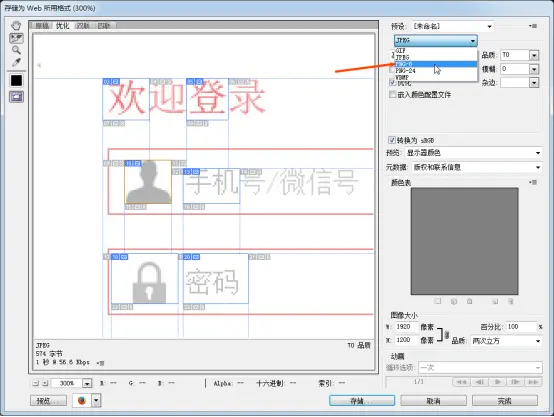The width and height of the screenshot is (554, 417).
Task: Click the Firefox browser preview icon
Action: 82,401
